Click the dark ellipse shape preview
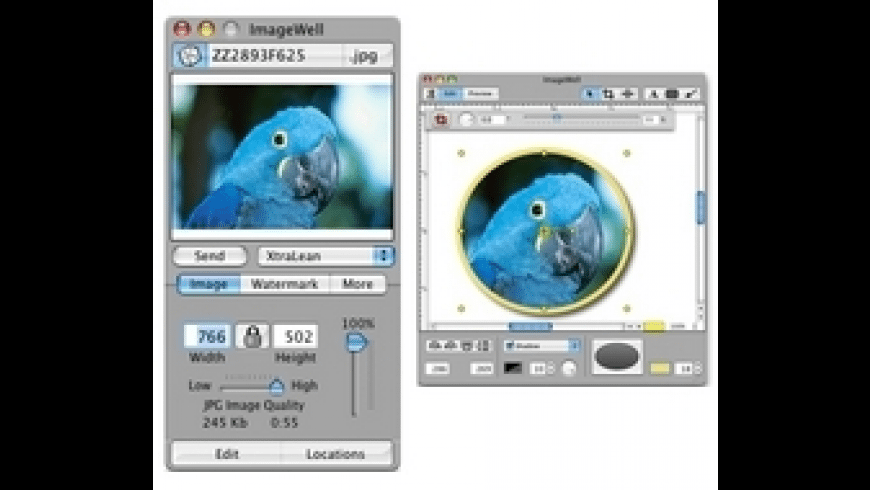 [617, 357]
